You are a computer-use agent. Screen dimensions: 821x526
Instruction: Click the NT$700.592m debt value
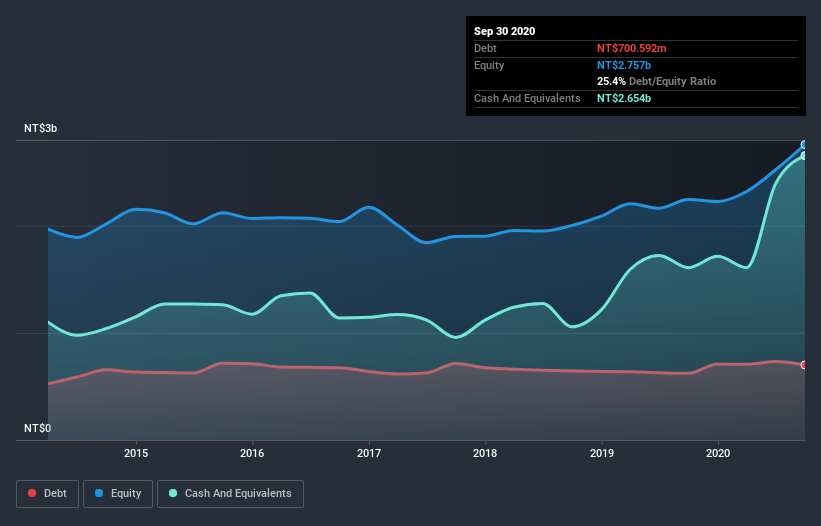631,48
